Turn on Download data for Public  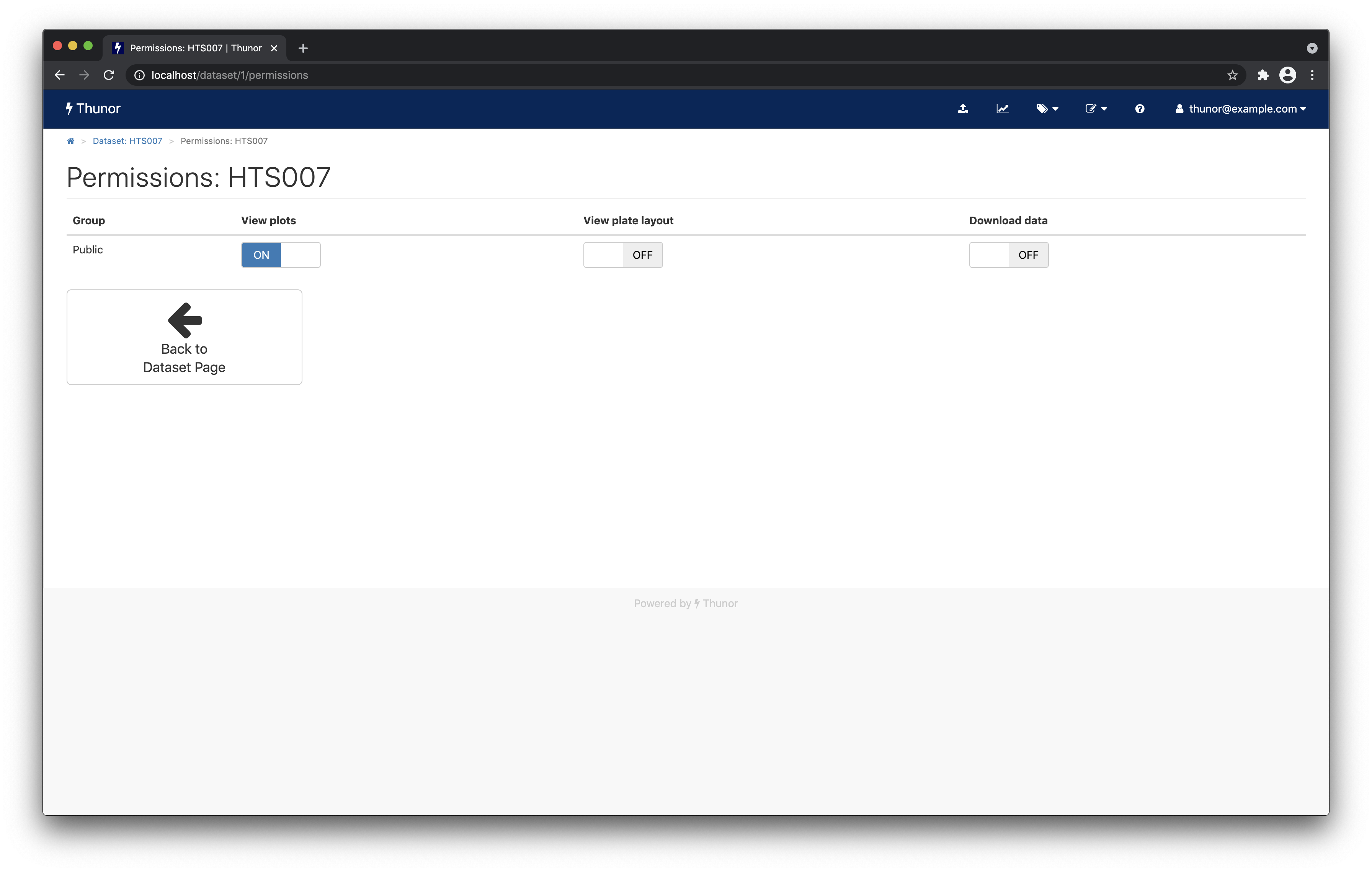1008,255
